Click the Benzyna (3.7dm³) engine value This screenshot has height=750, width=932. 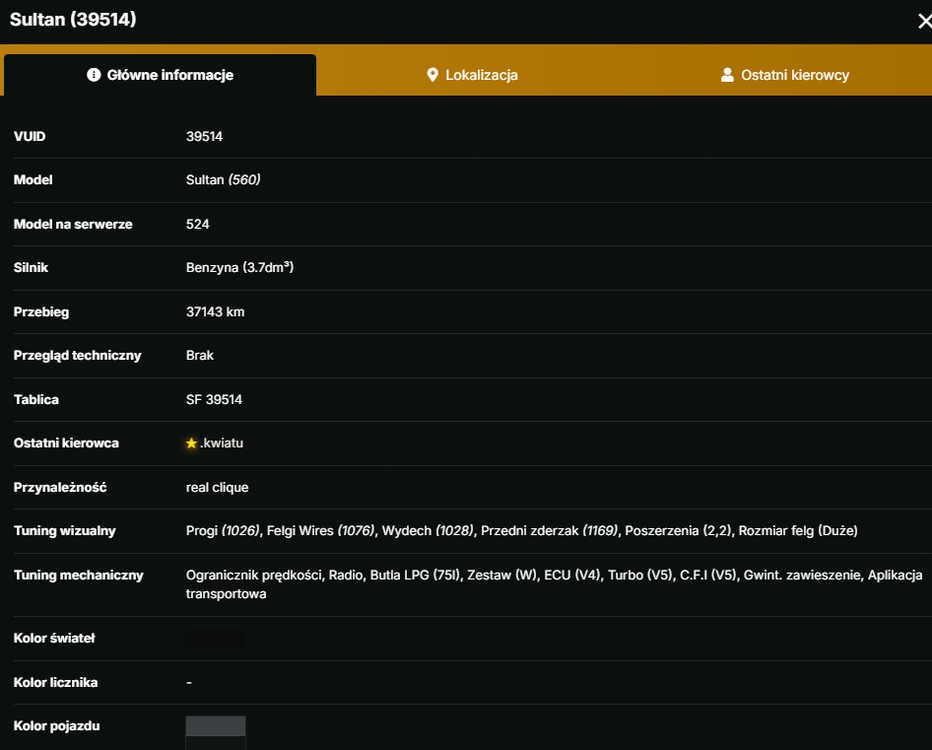click(x=240, y=267)
